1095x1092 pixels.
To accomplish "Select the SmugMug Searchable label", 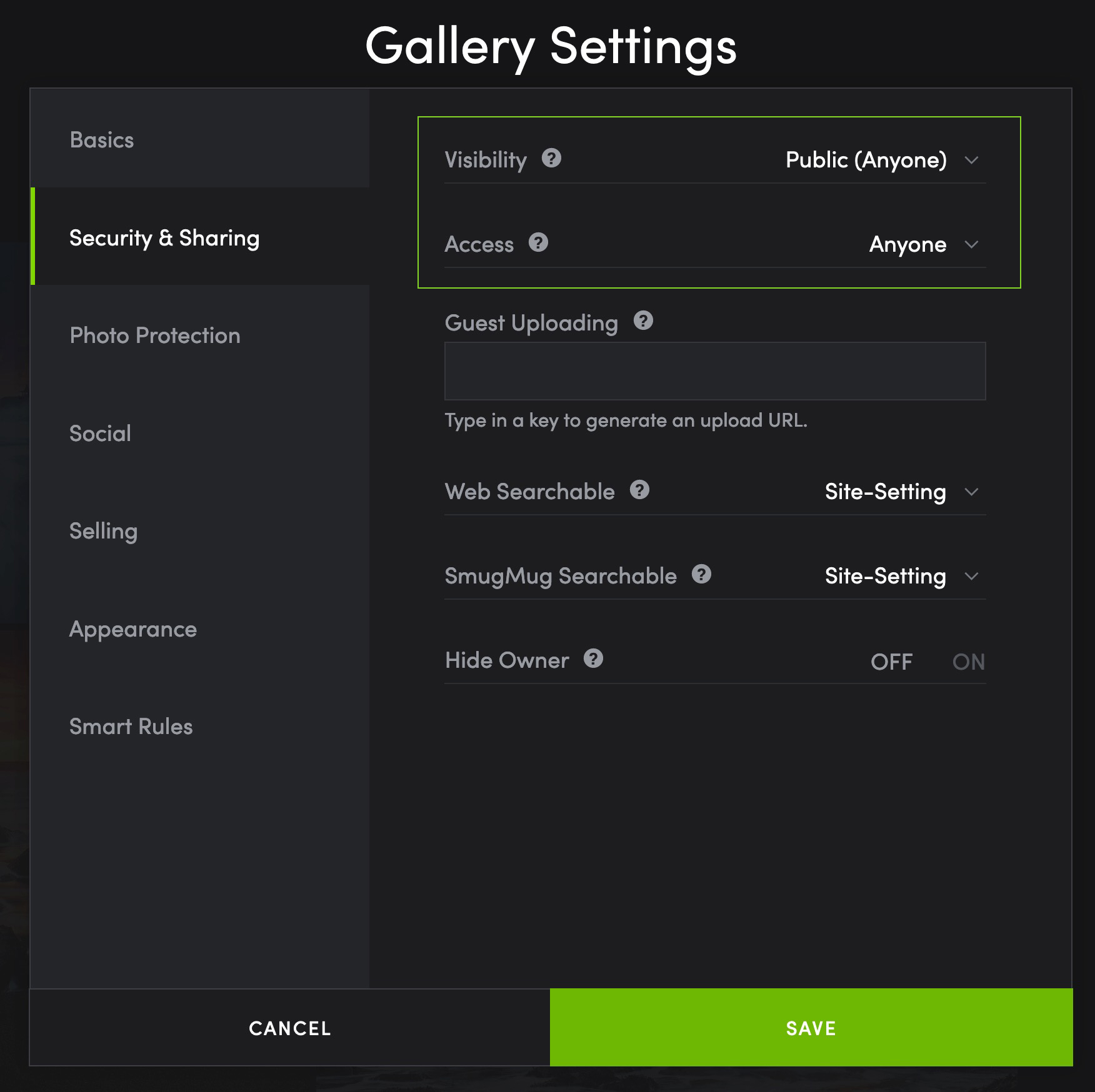I will pyautogui.click(x=561, y=576).
